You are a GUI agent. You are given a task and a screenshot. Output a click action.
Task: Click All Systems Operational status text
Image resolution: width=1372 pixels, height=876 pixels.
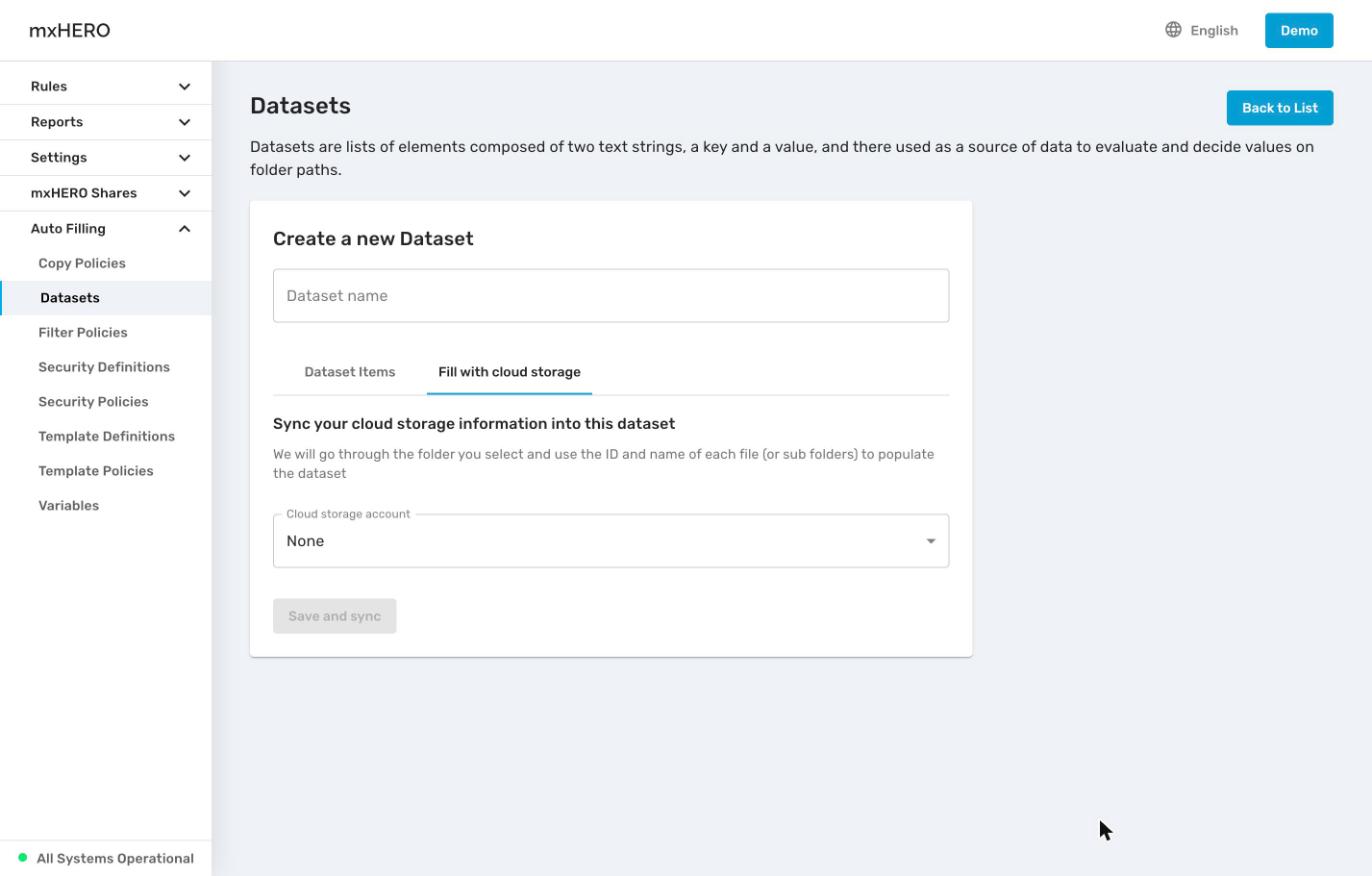click(x=115, y=858)
